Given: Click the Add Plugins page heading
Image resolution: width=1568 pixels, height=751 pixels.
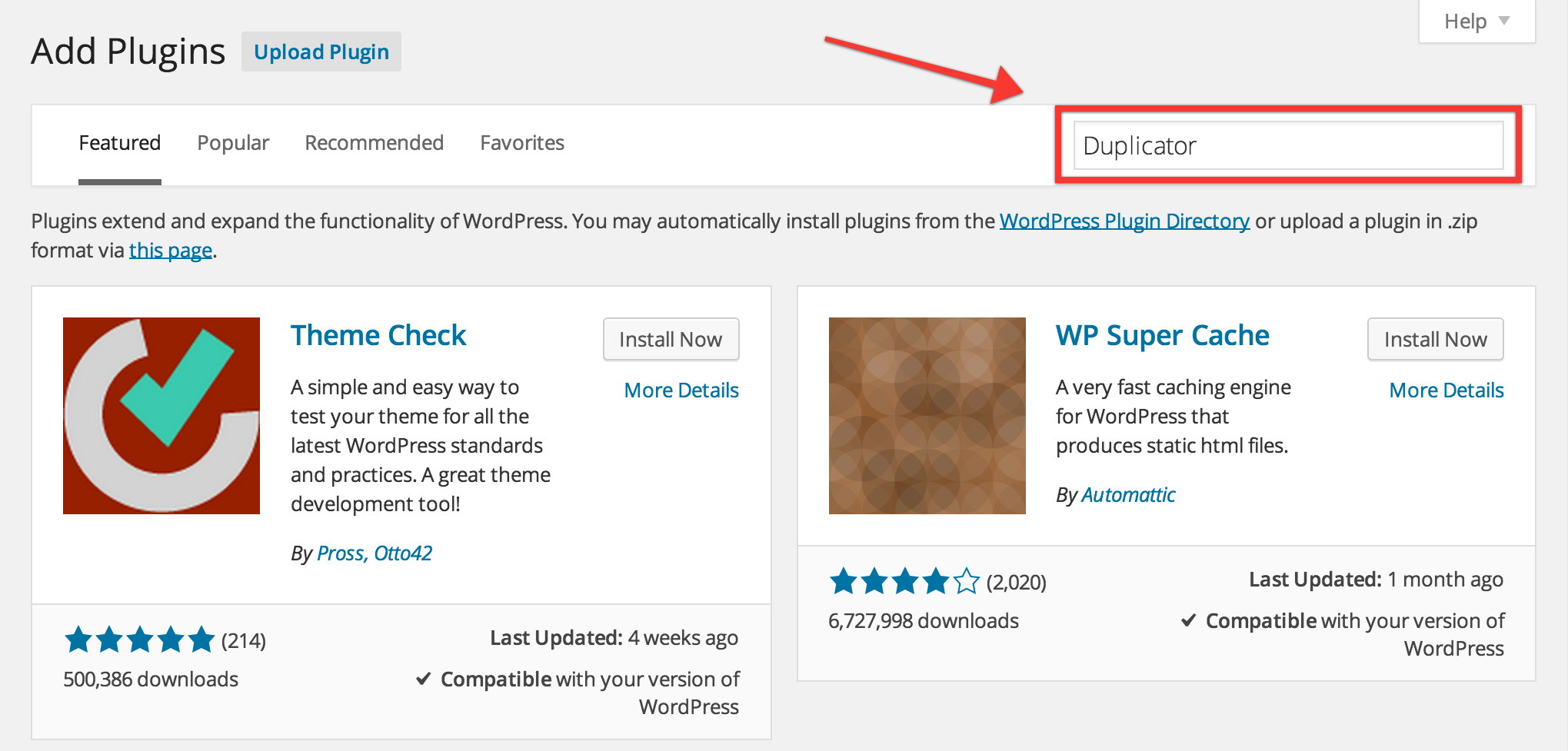Looking at the screenshot, I should pyautogui.click(x=128, y=52).
